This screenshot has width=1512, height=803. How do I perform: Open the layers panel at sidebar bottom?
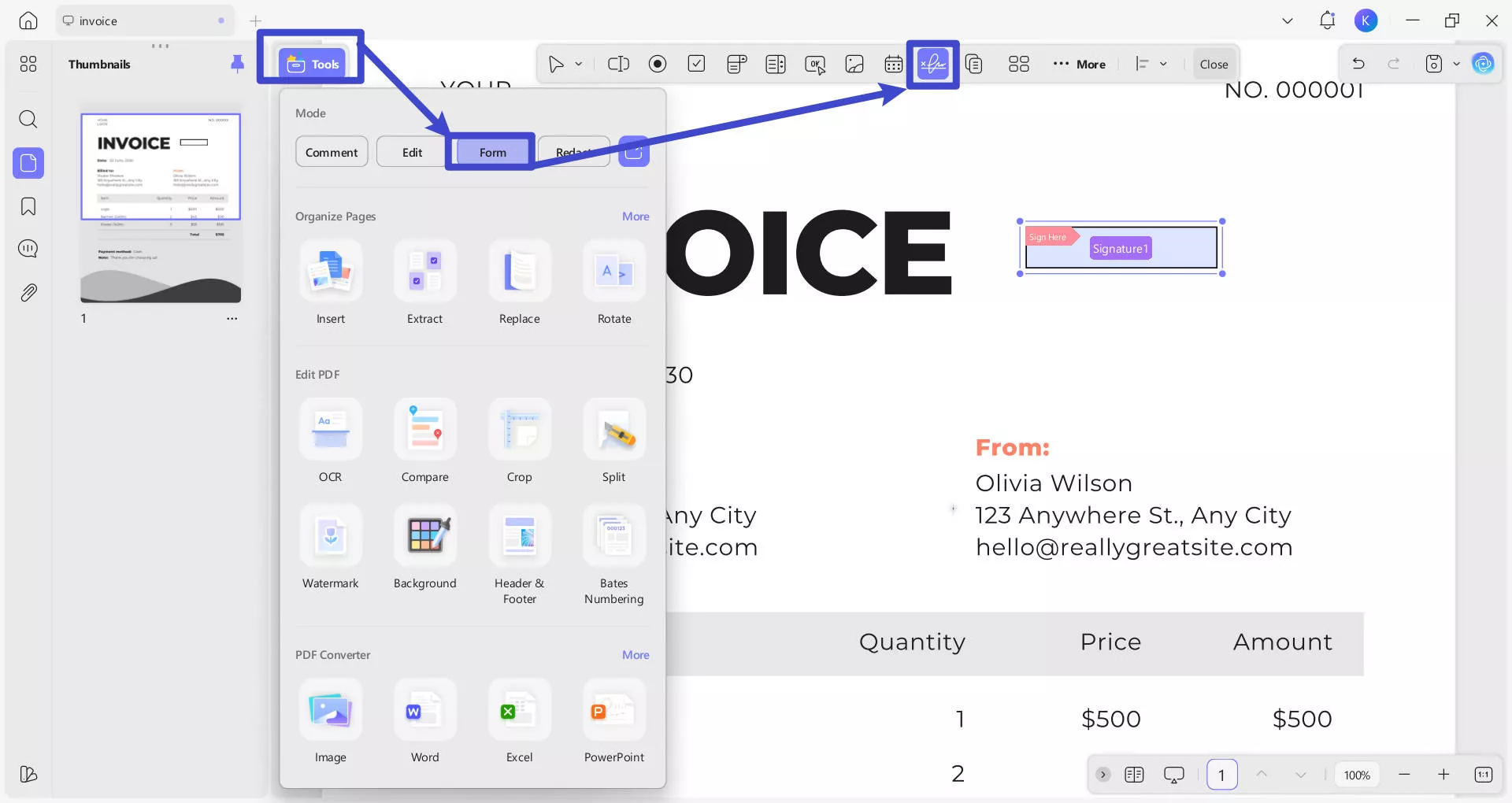pyautogui.click(x=28, y=775)
